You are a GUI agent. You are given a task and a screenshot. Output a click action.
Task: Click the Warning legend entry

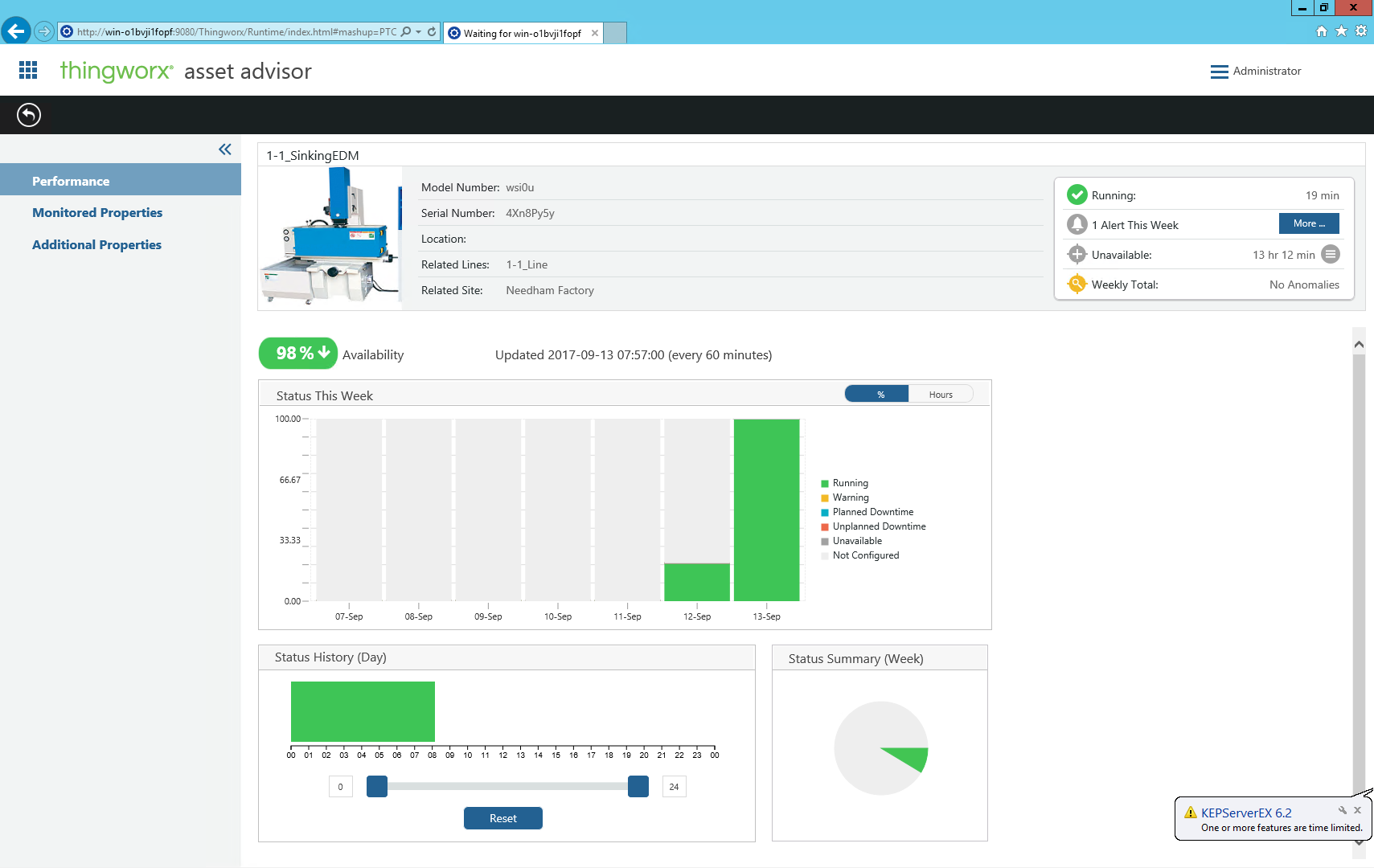tap(844, 498)
